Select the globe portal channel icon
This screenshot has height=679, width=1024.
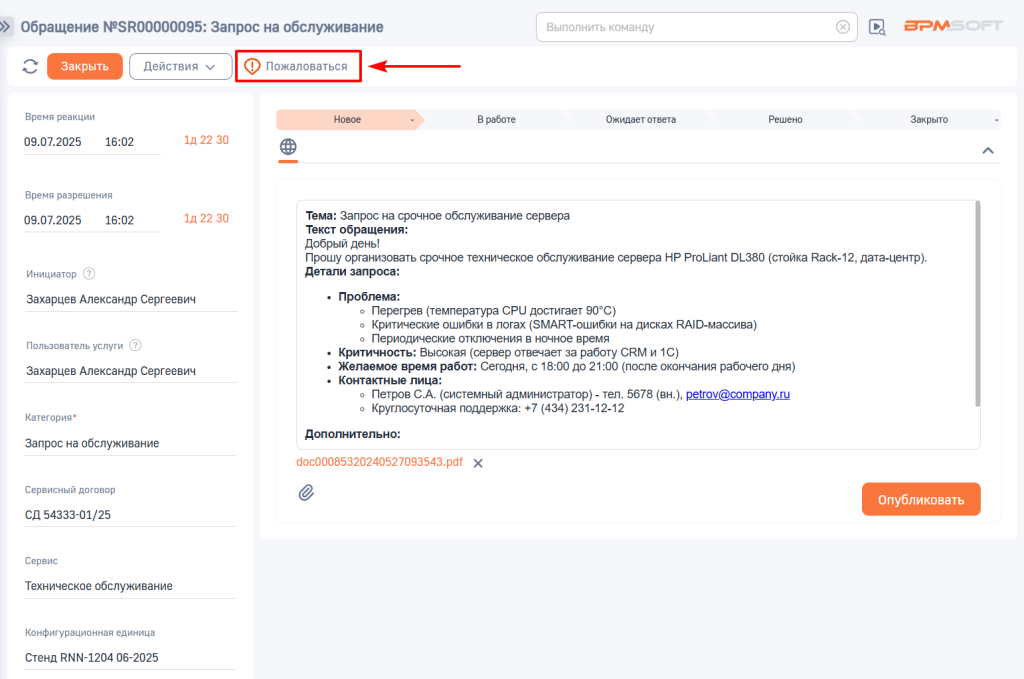tap(288, 147)
